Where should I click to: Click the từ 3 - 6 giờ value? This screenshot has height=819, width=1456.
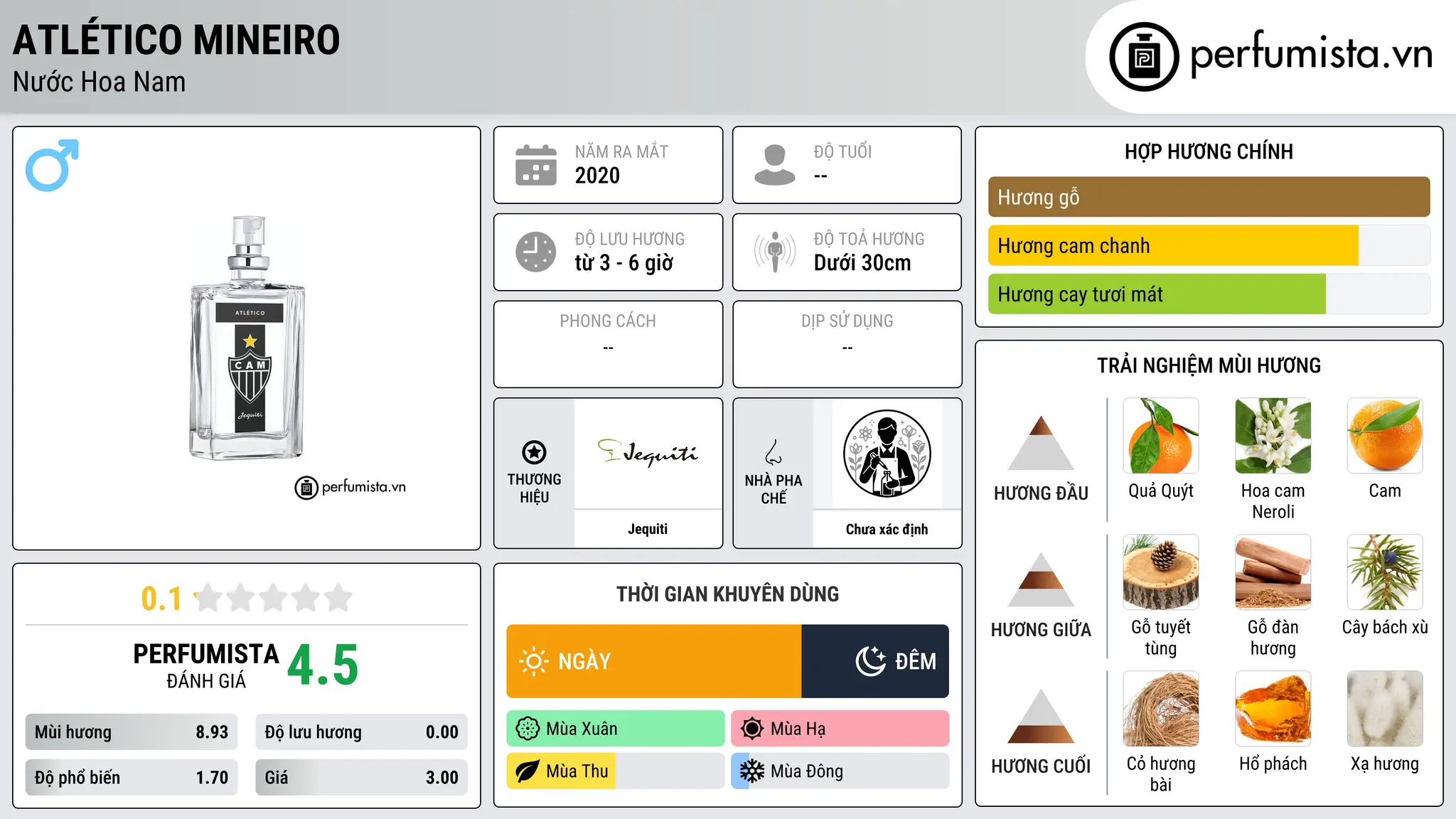pos(624,263)
